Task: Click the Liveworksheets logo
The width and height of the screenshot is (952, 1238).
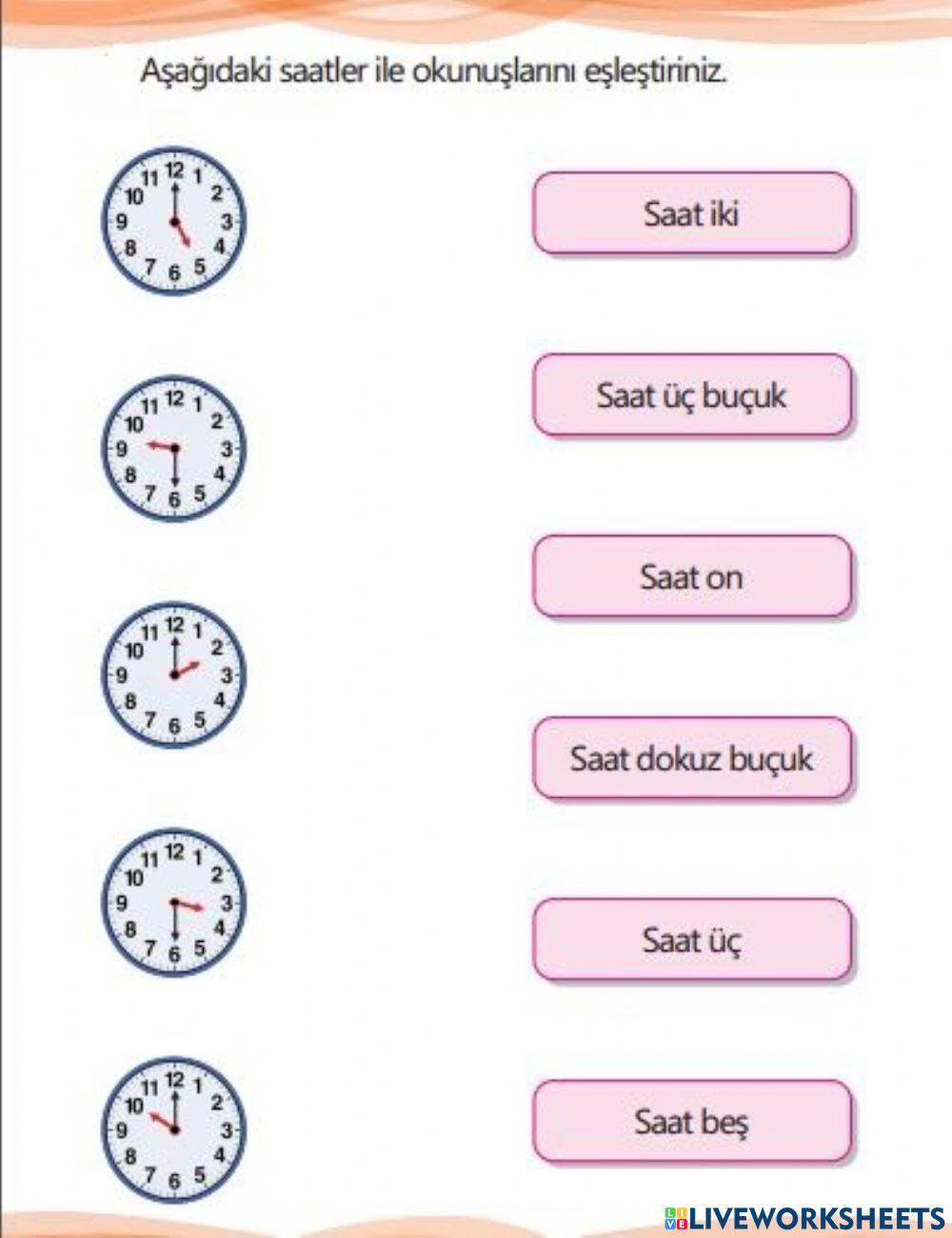Action: (803, 1217)
